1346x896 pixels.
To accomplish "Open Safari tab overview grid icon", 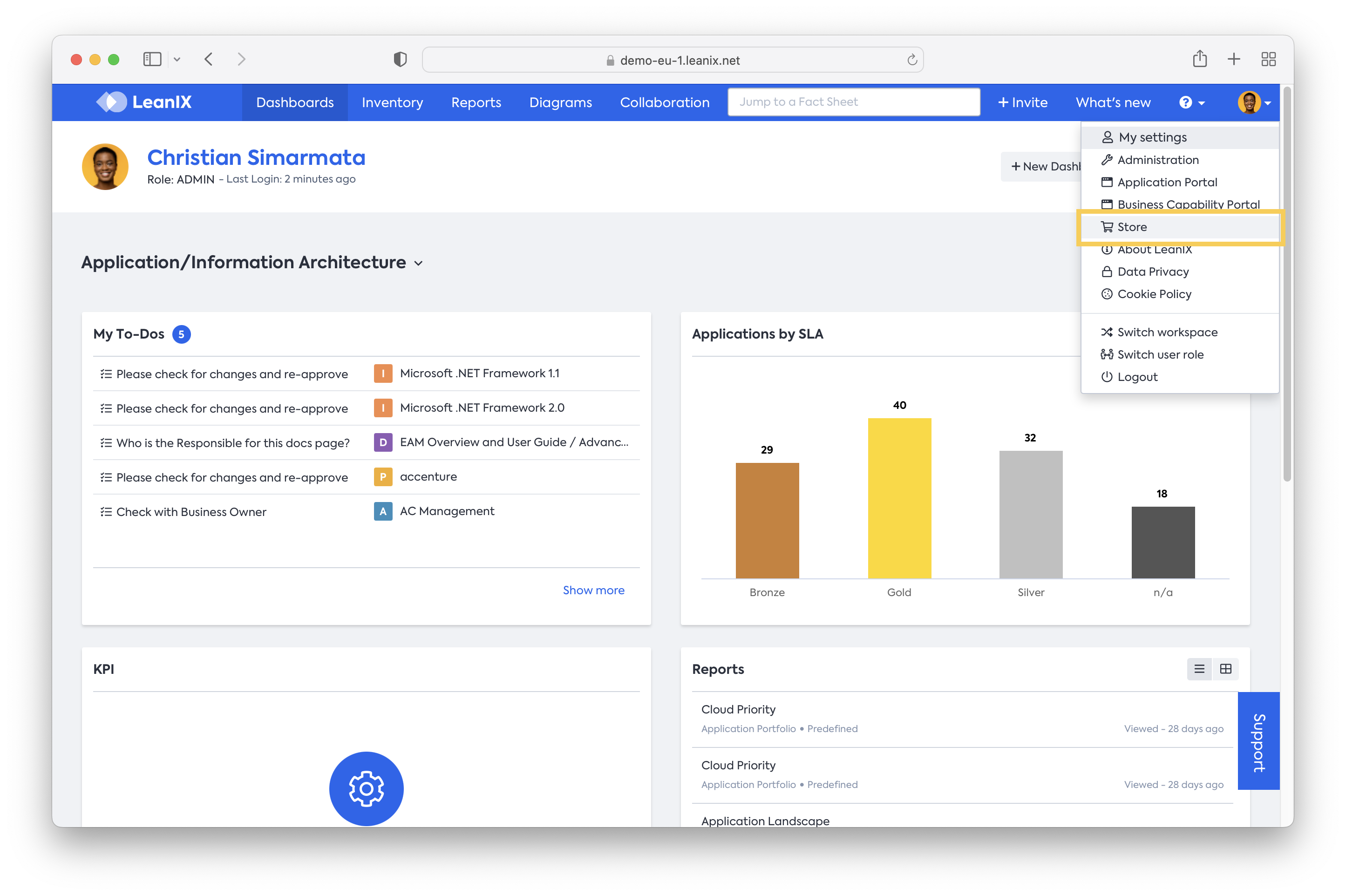I will [x=1268, y=59].
